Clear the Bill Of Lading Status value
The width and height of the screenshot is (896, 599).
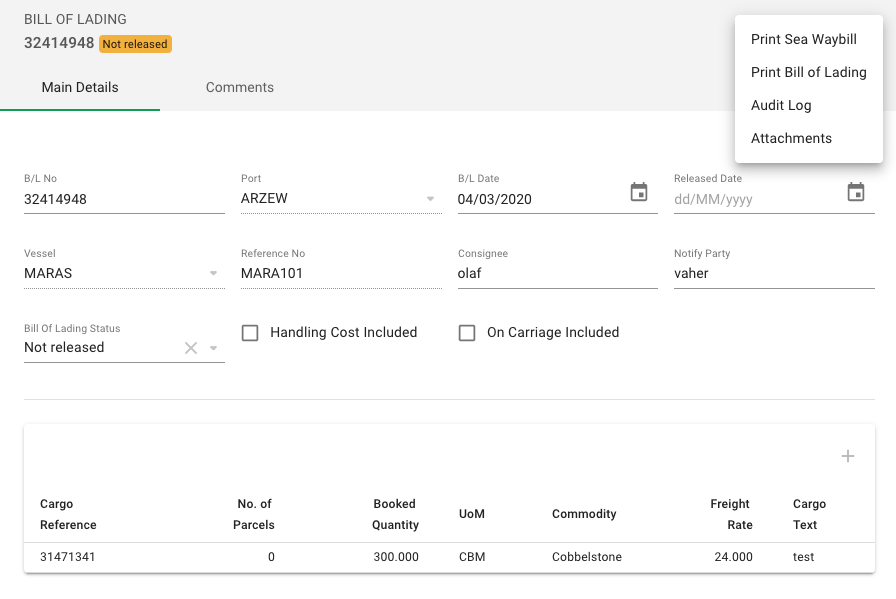click(x=191, y=348)
